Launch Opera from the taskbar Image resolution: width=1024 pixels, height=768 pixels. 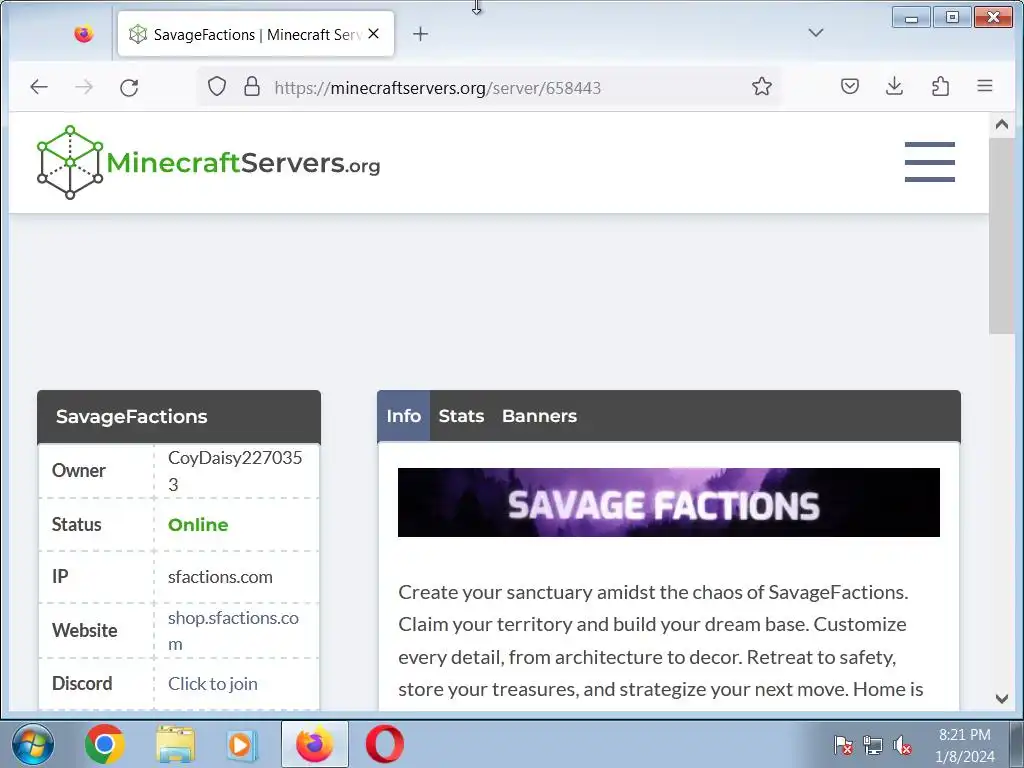(x=385, y=744)
